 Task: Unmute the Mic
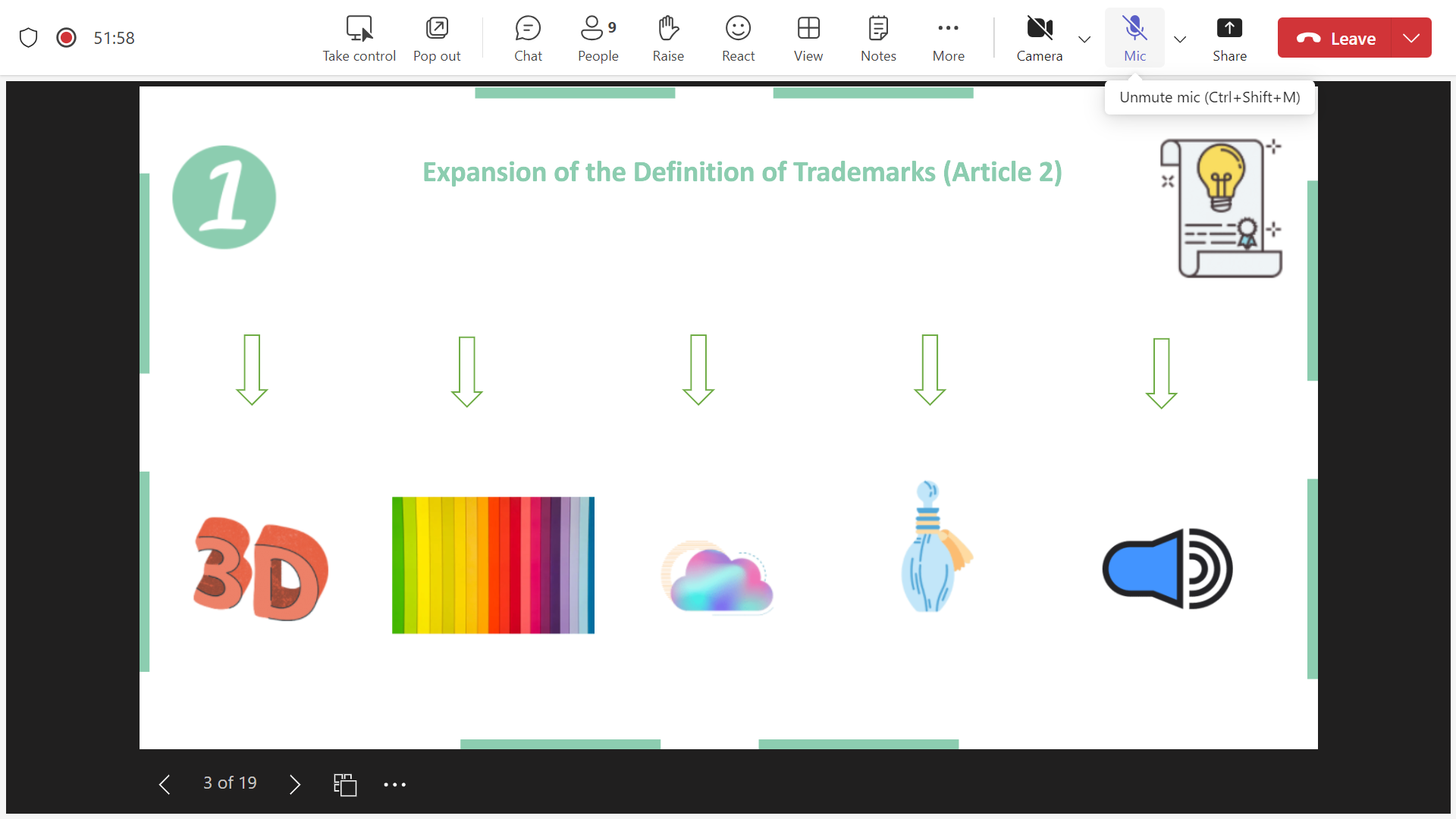pyautogui.click(x=1134, y=38)
